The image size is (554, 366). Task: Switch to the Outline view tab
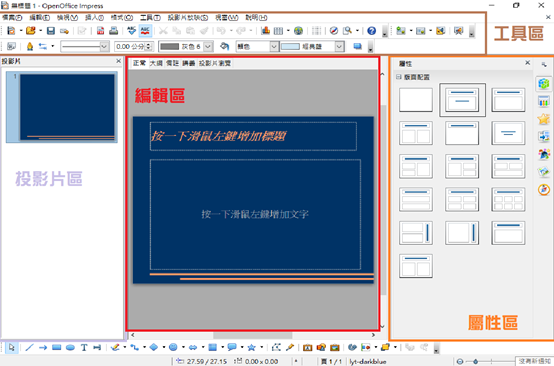156,63
